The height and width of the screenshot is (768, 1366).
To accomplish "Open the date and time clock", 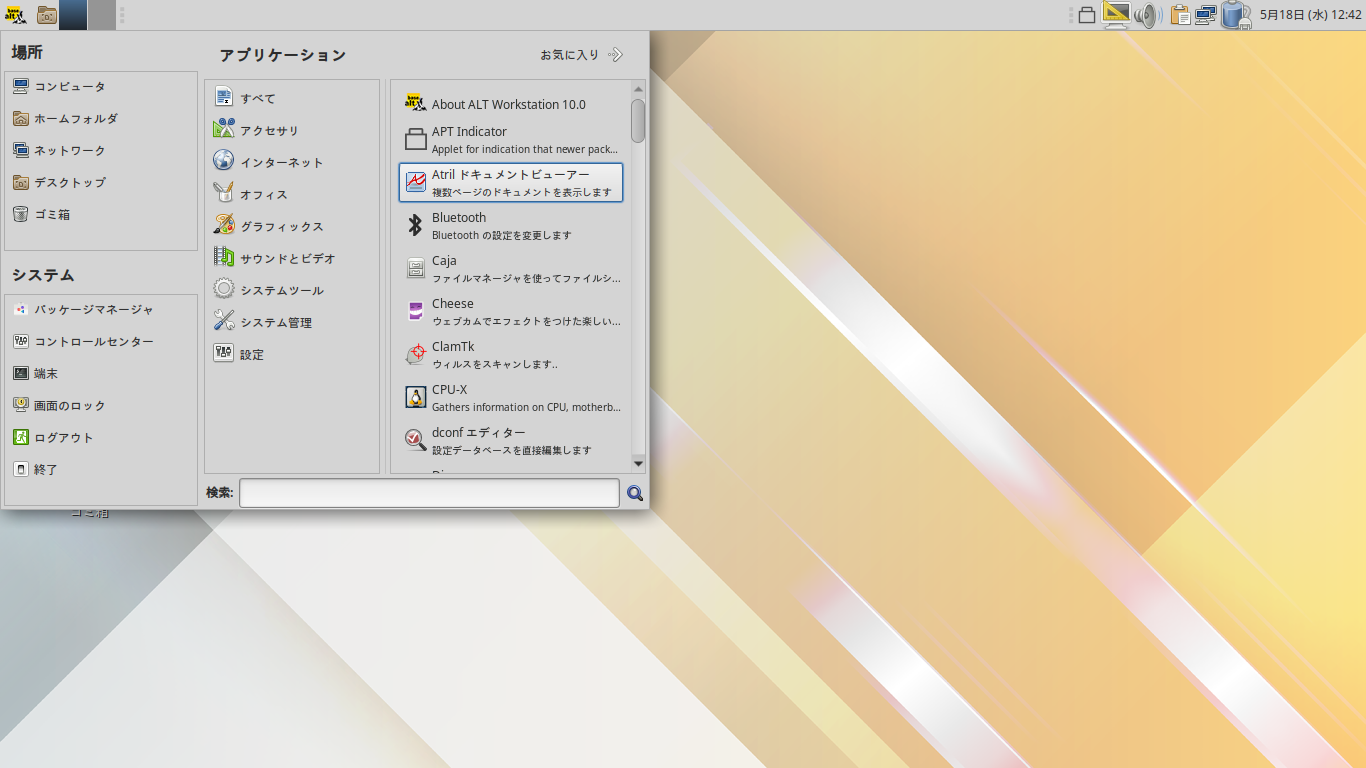I will coord(1310,15).
